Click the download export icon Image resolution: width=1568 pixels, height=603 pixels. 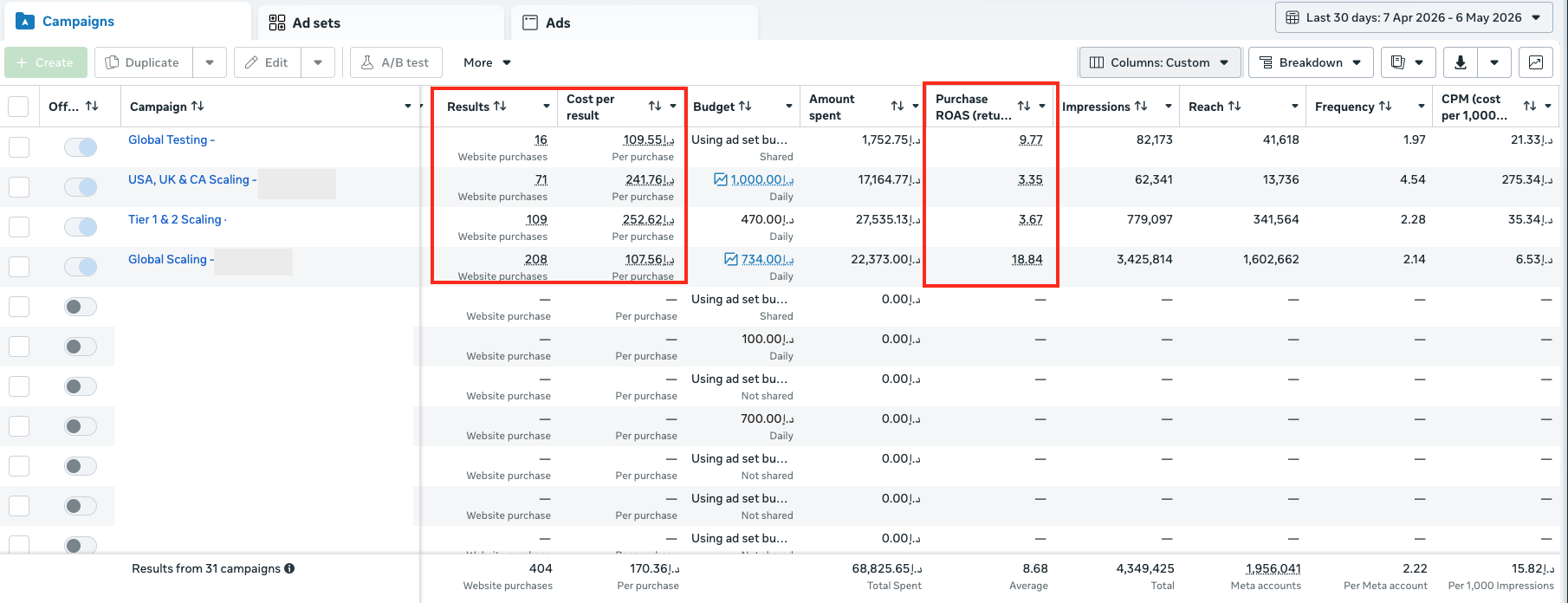1461,62
